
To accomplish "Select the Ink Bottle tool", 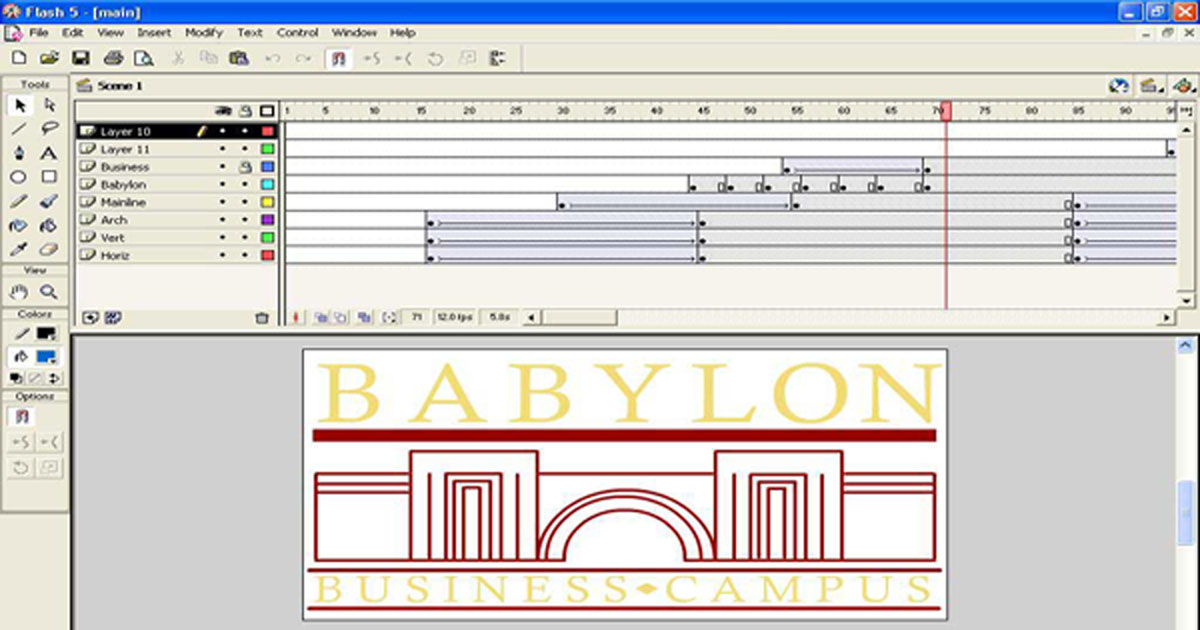I will (19, 226).
